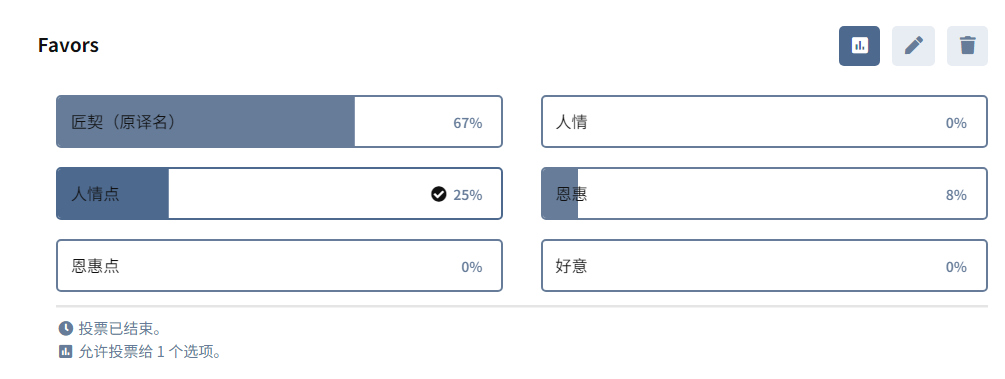Image resolution: width=1005 pixels, height=379 pixels.
Task: Click the 67% result percentage
Action: point(468,123)
